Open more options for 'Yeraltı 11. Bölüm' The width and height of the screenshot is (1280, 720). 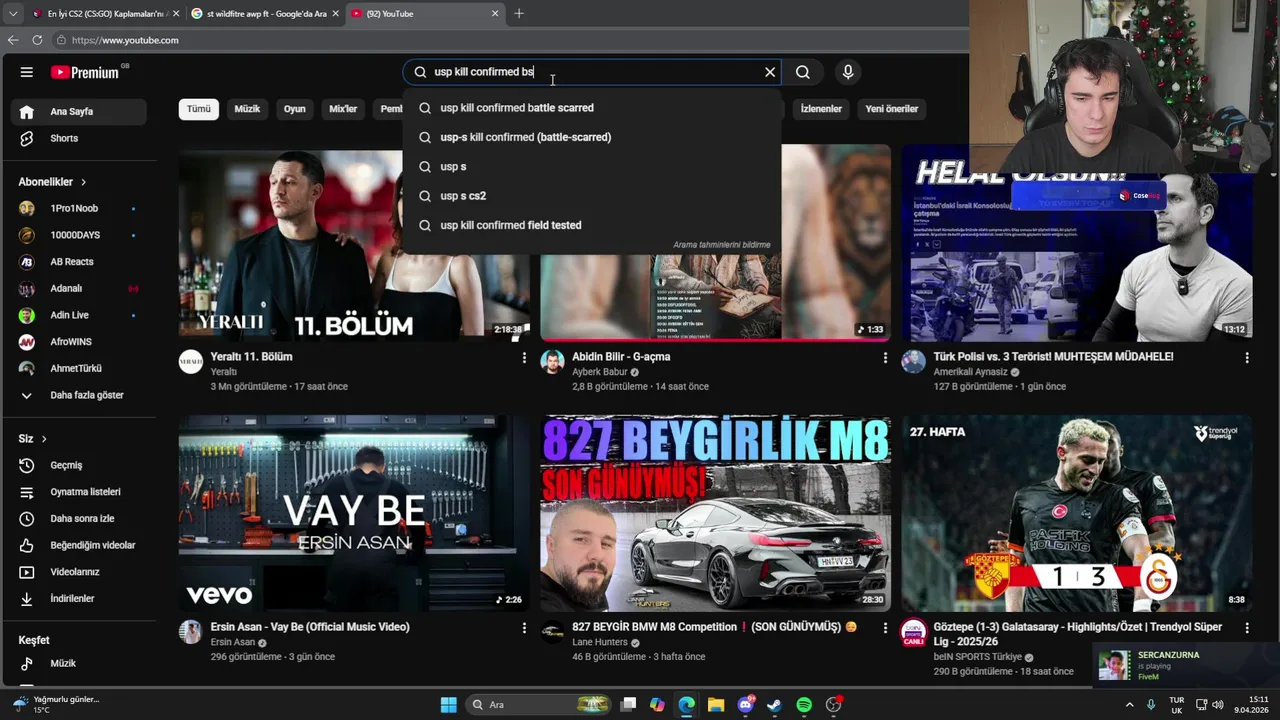[524, 358]
